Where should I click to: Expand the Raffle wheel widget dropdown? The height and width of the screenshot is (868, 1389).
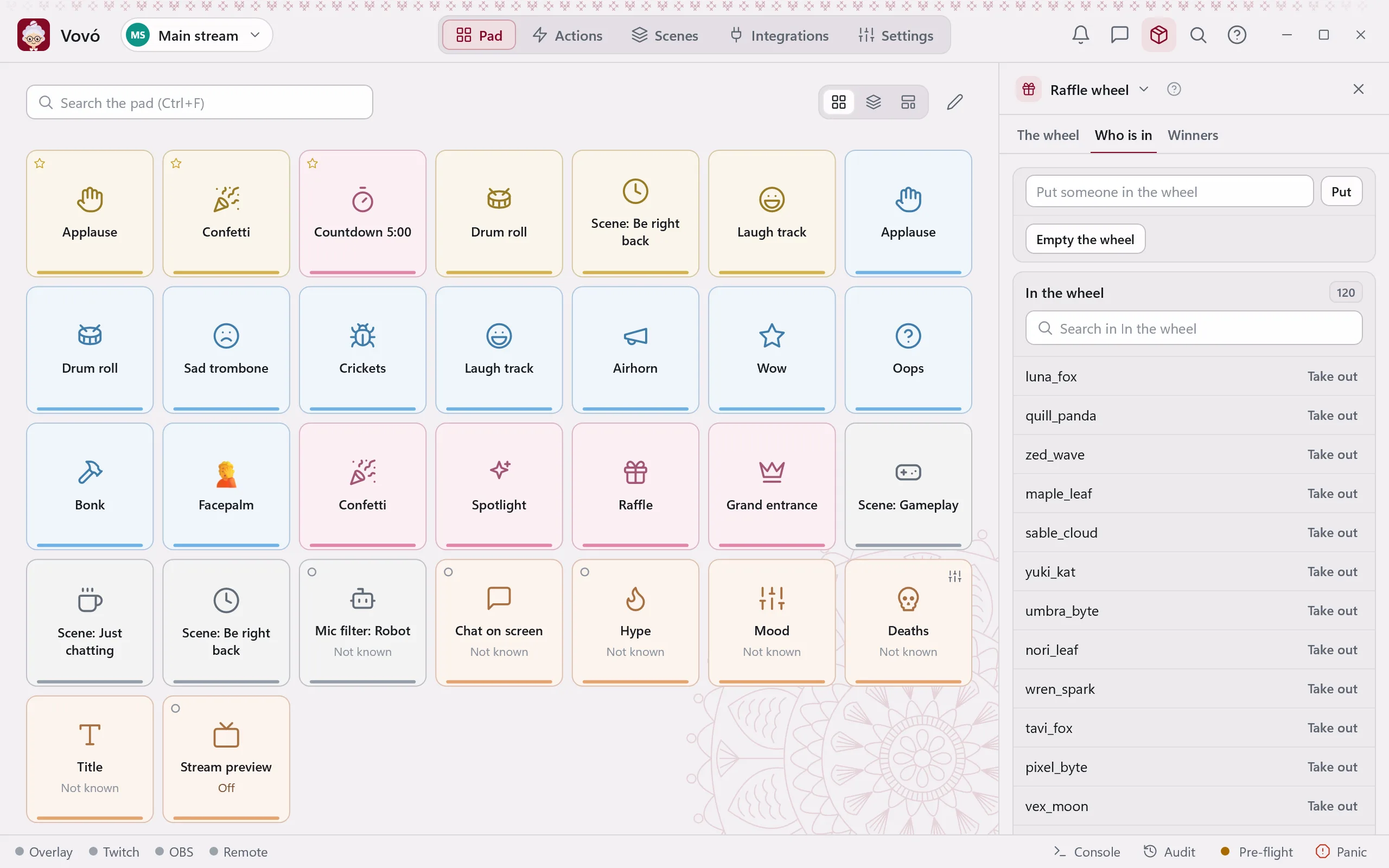(x=1143, y=89)
